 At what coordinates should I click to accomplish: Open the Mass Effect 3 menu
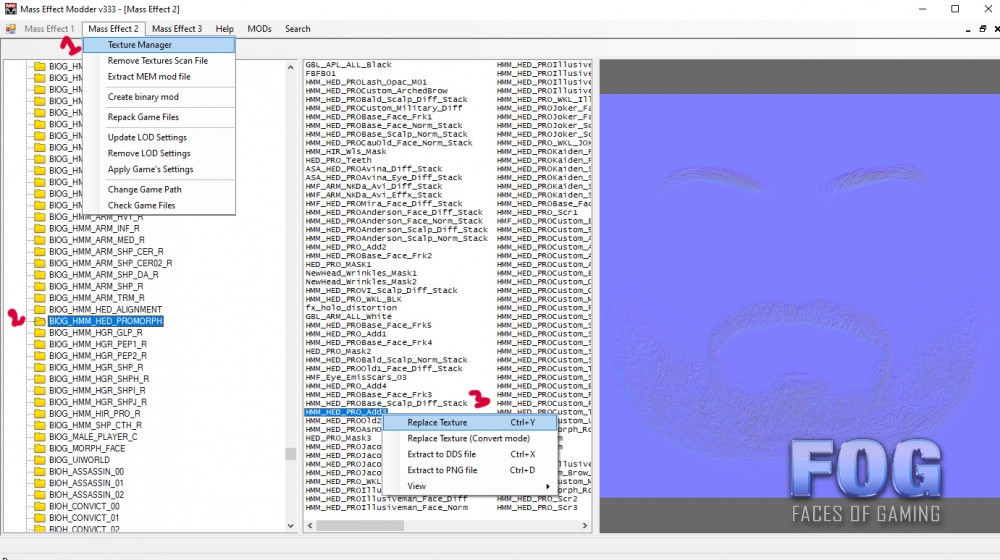176,29
